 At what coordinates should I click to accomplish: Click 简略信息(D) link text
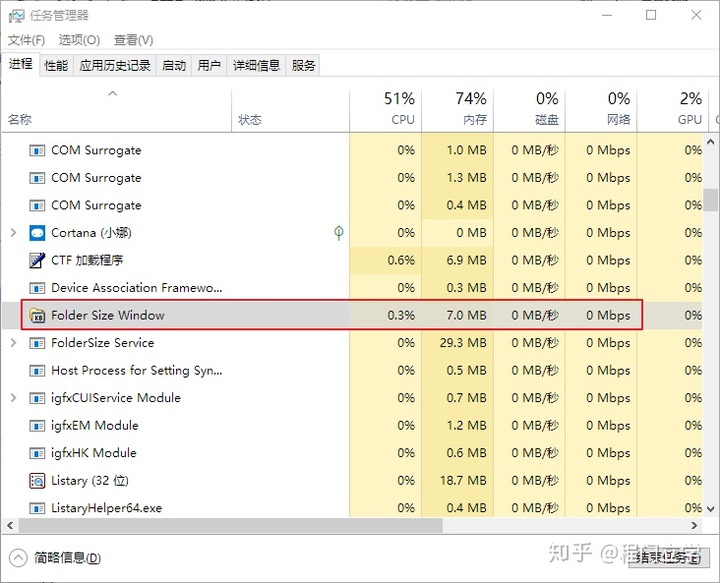coord(68,558)
